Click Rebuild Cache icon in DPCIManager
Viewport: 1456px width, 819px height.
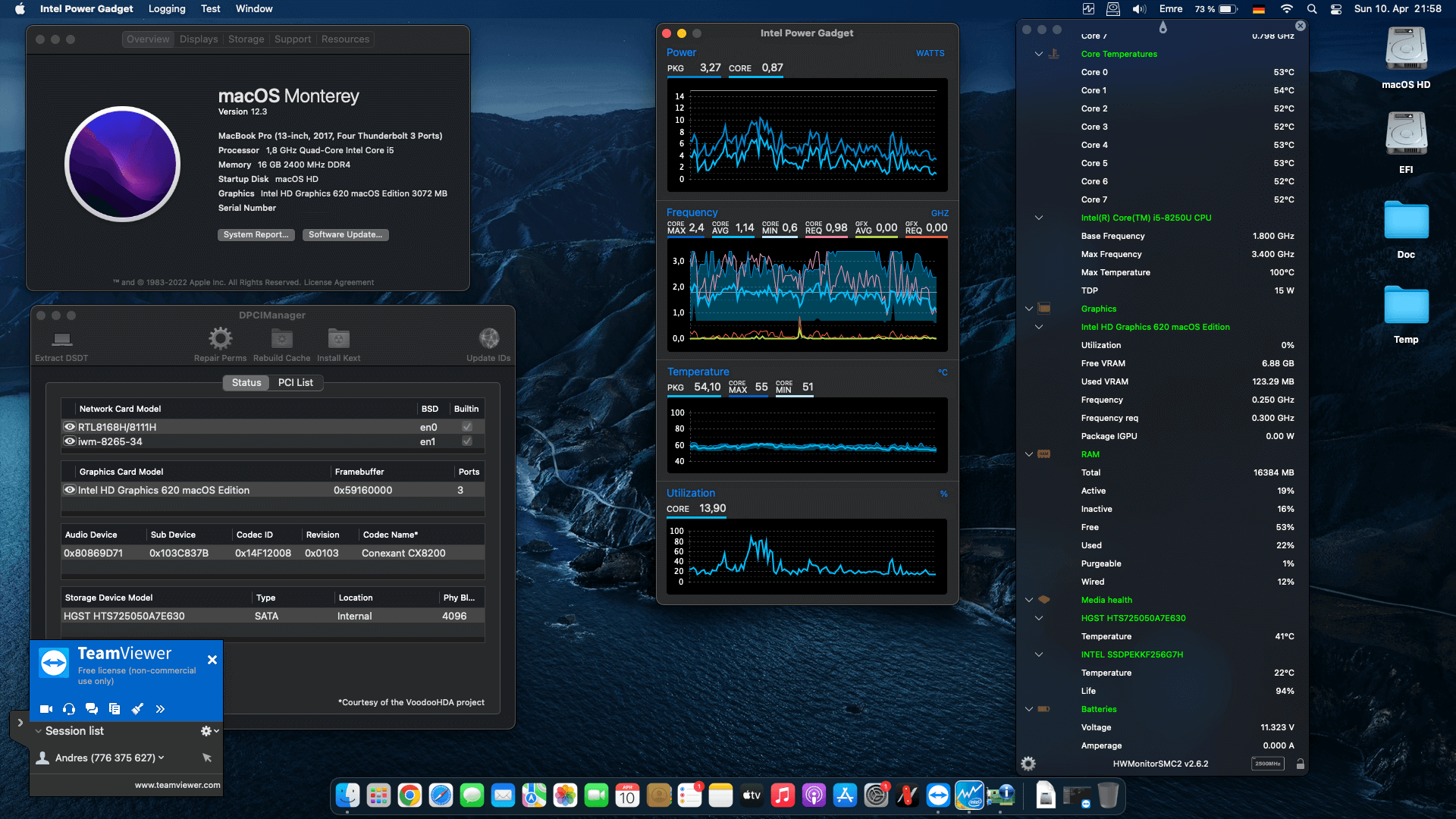point(282,338)
